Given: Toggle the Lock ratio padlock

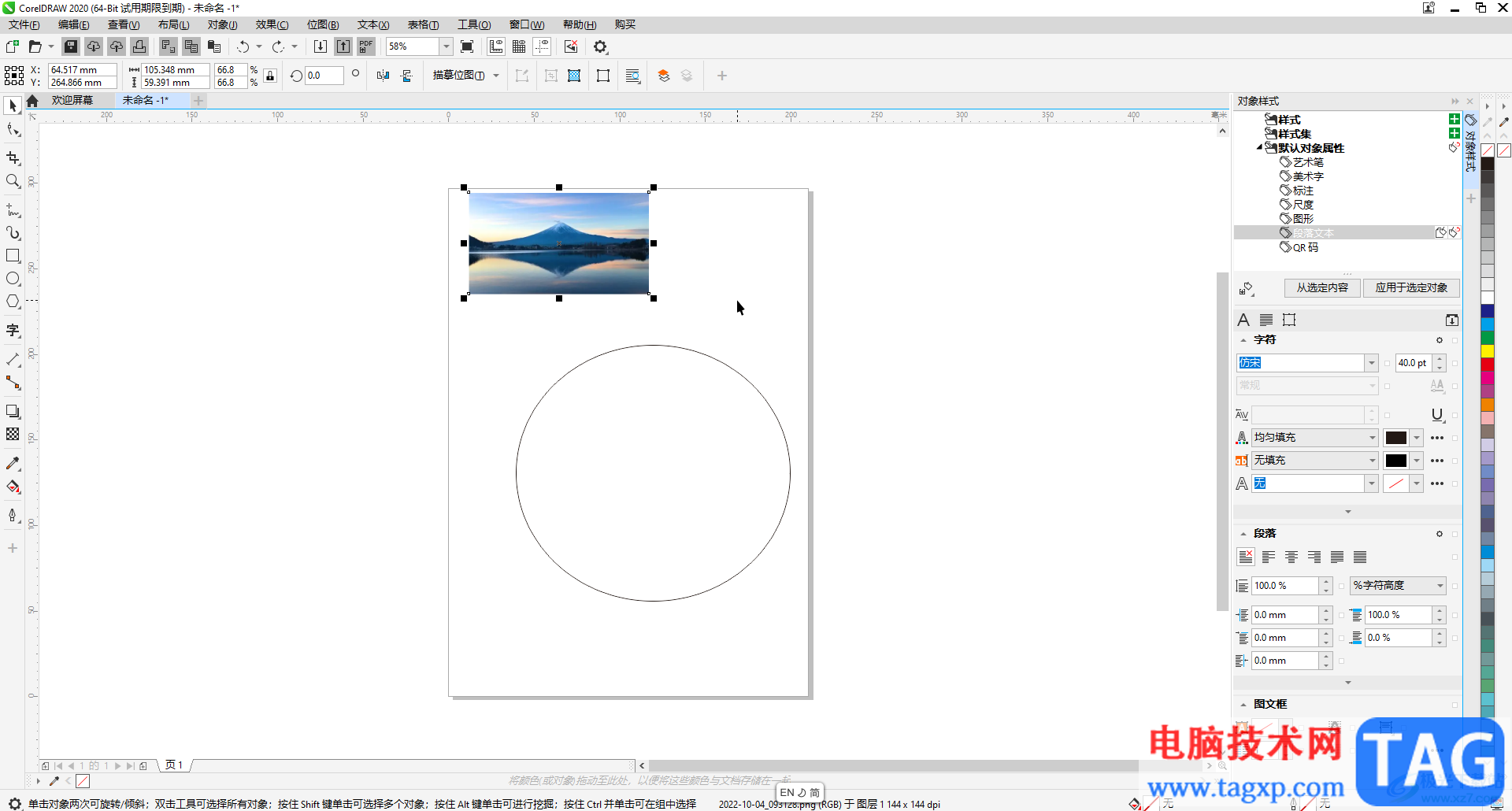Looking at the screenshot, I should [x=270, y=76].
